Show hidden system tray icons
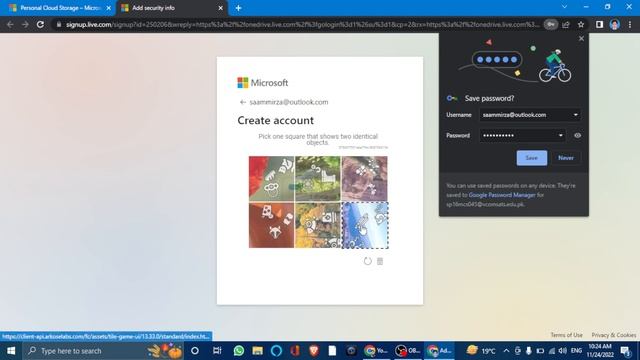The image size is (640, 360). pyautogui.click(x=506, y=351)
